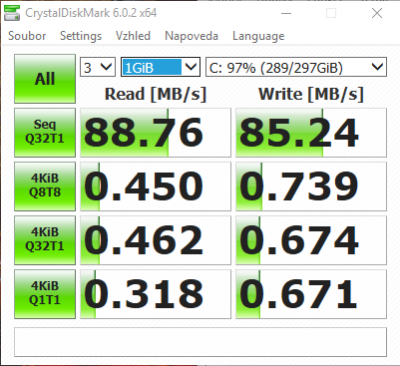Open the Language menu

pyautogui.click(x=258, y=36)
